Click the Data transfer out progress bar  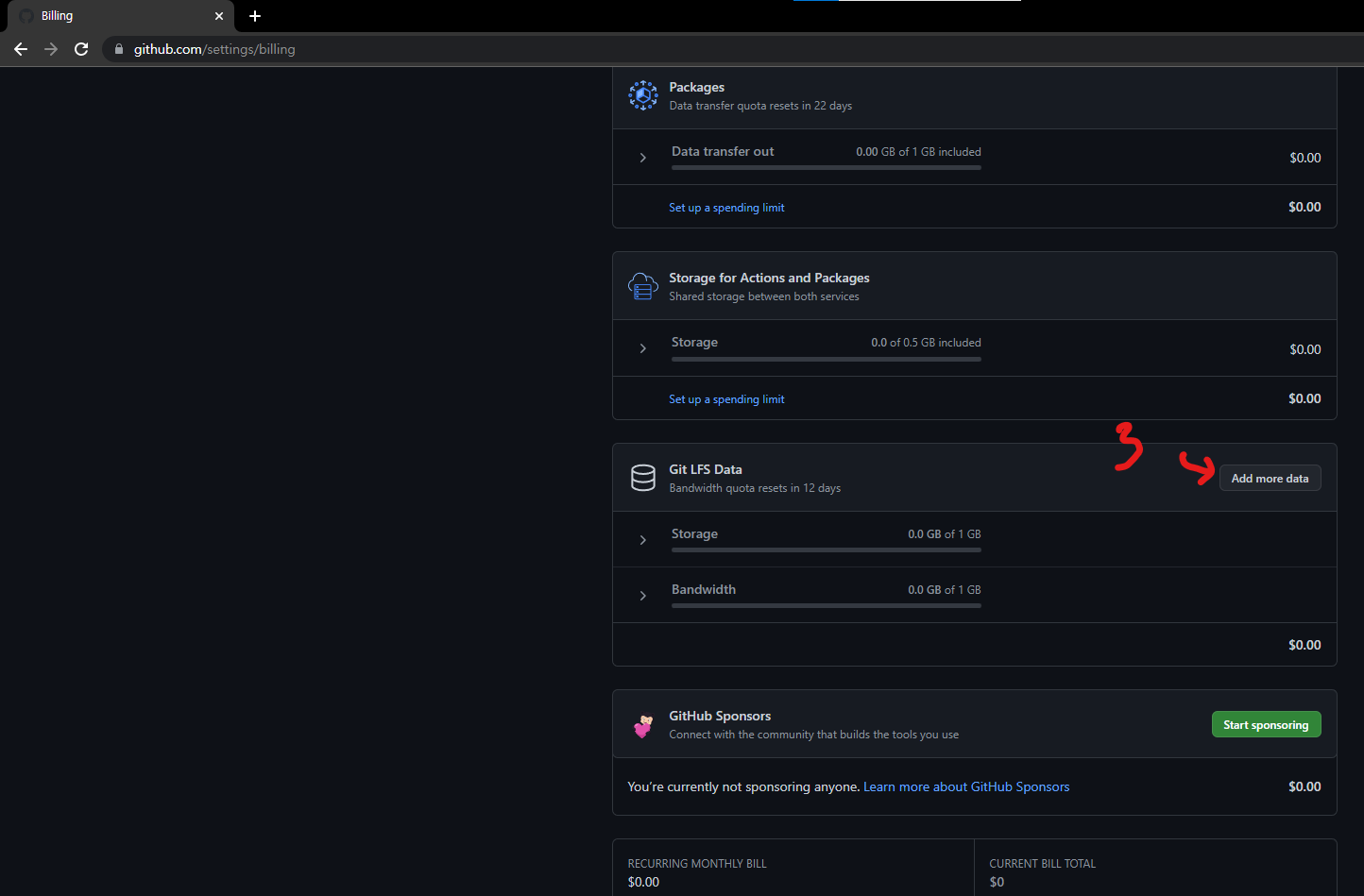click(827, 167)
